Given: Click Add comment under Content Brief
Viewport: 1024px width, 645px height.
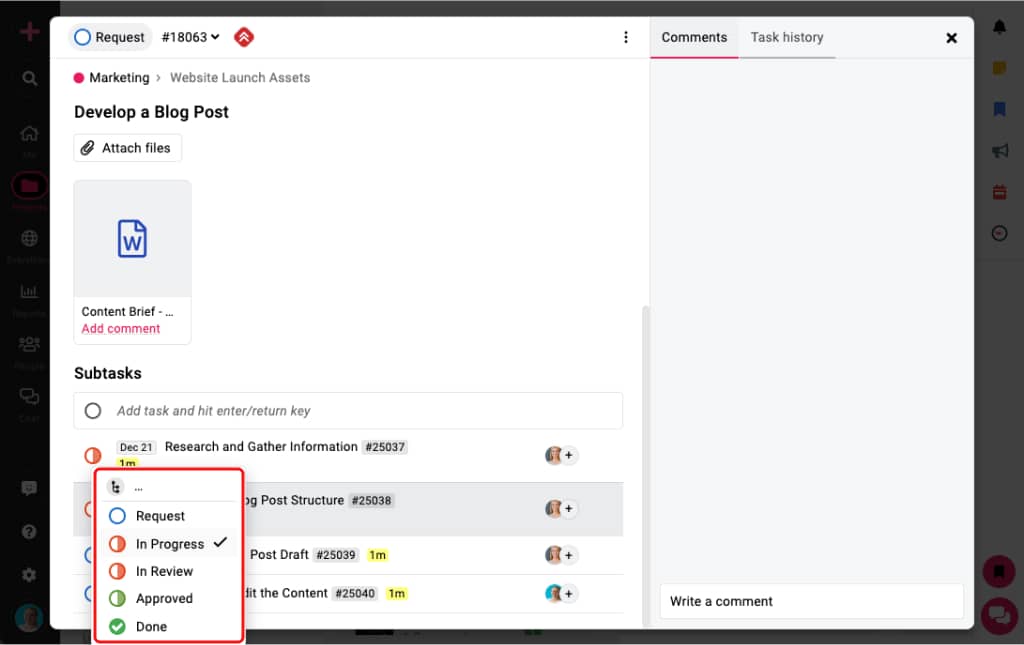Looking at the screenshot, I should pyautogui.click(x=120, y=328).
